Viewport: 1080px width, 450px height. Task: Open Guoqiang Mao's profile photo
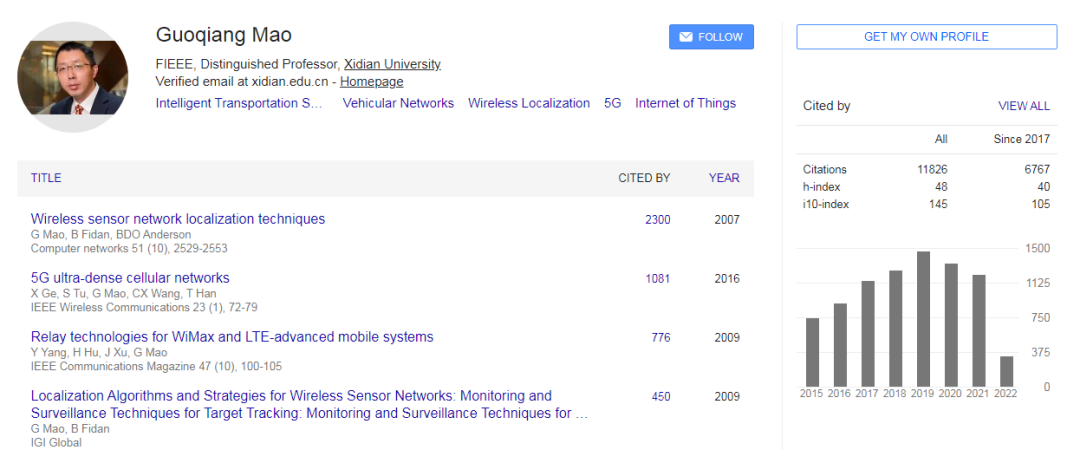72,77
